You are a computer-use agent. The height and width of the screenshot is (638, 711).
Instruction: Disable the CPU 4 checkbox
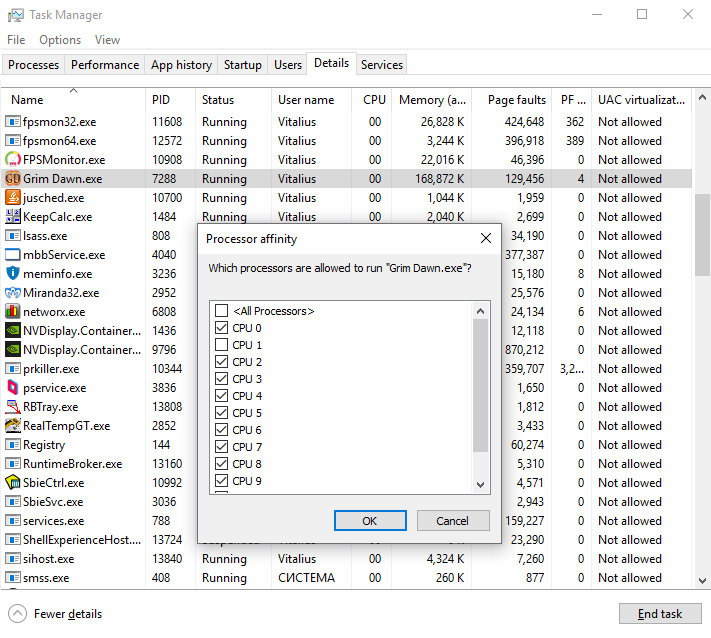221,396
